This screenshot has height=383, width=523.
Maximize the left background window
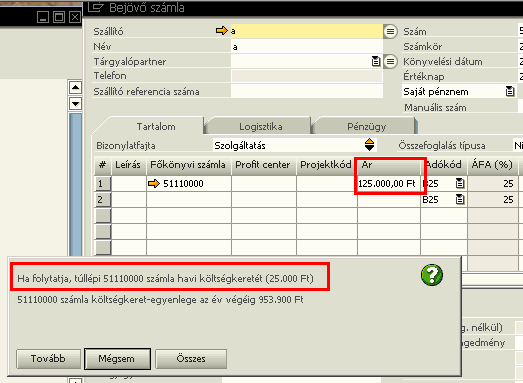point(59,17)
